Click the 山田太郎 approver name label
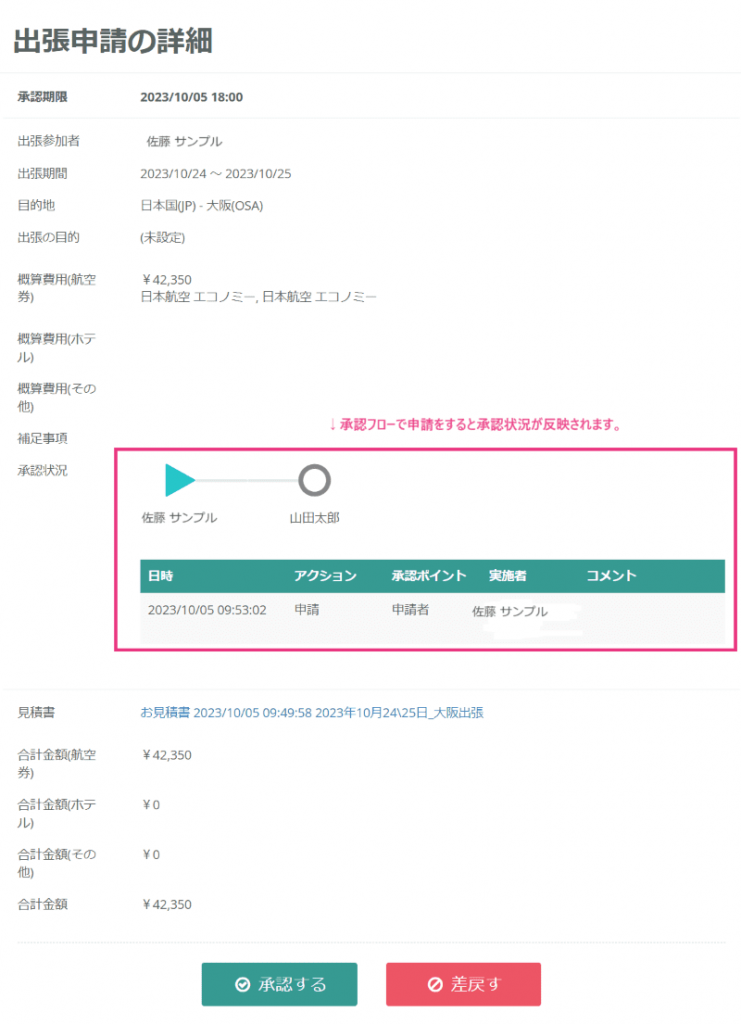 coord(315,518)
